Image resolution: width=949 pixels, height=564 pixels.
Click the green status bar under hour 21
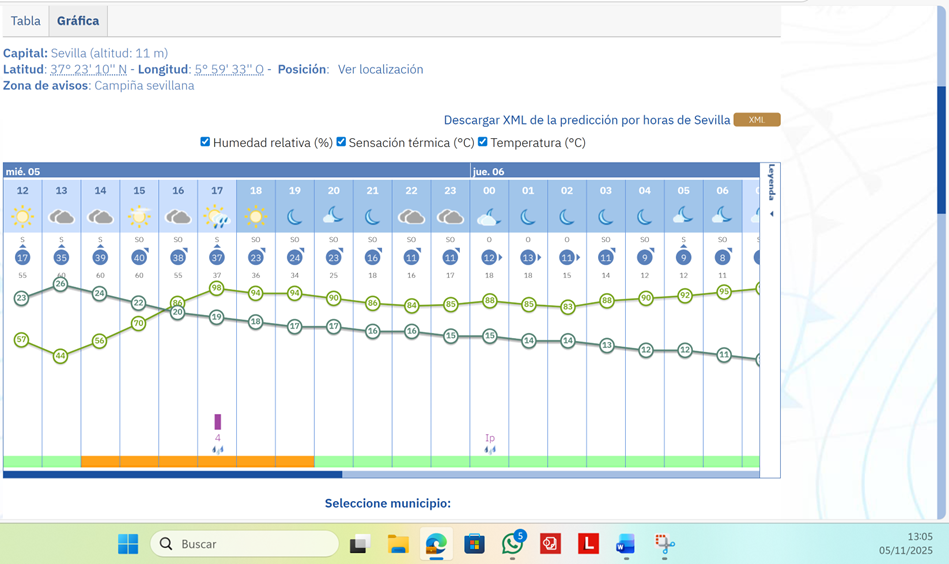(x=373, y=462)
